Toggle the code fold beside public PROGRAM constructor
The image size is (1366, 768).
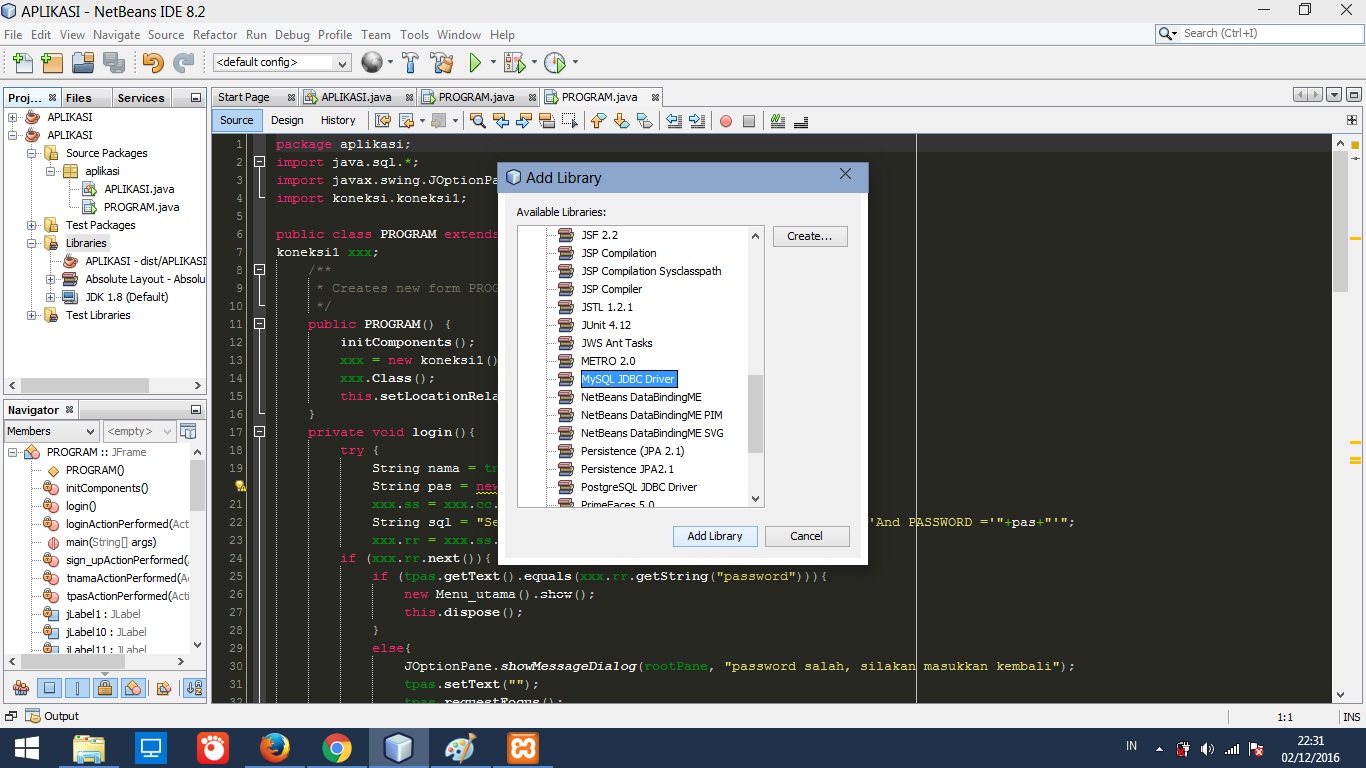(259, 323)
